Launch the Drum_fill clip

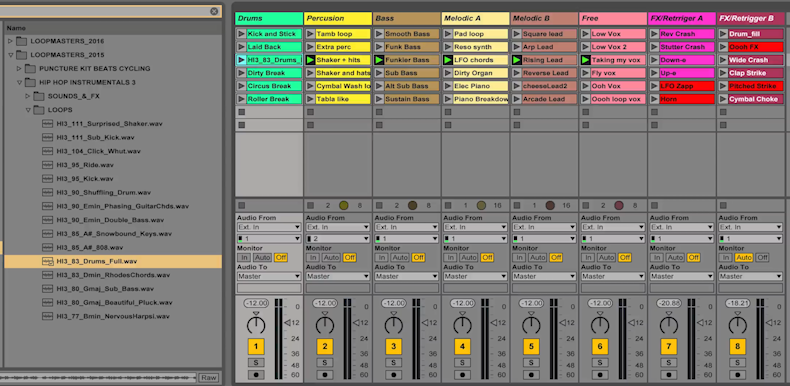tap(723, 34)
